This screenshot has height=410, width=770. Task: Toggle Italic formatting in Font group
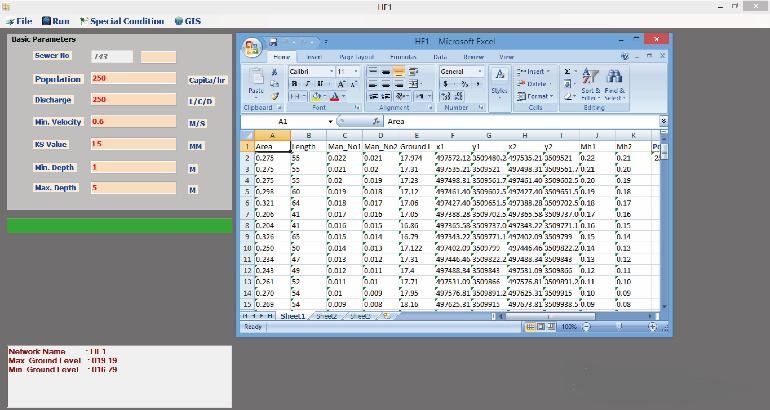tap(304, 84)
